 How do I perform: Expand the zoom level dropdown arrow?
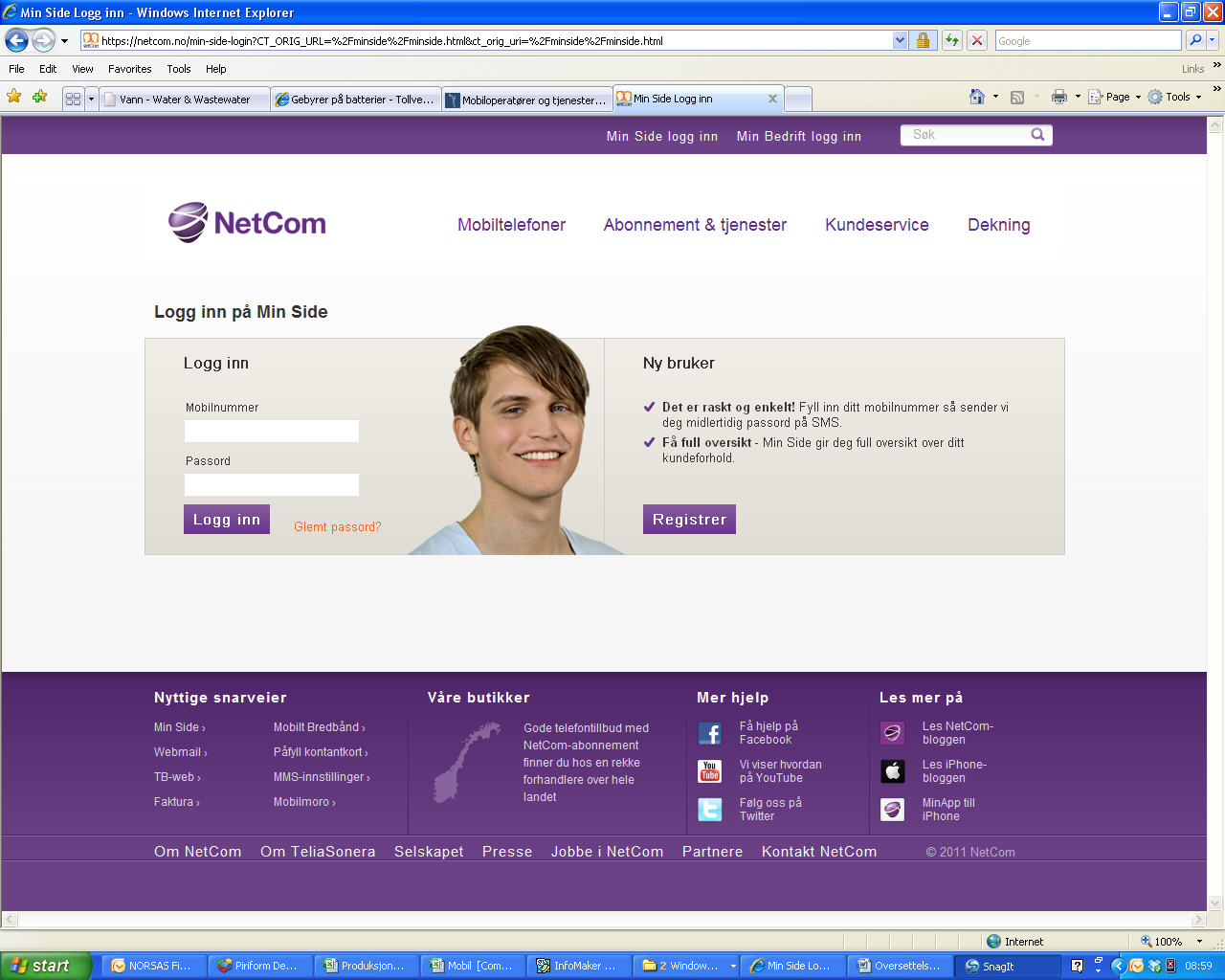1198,942
